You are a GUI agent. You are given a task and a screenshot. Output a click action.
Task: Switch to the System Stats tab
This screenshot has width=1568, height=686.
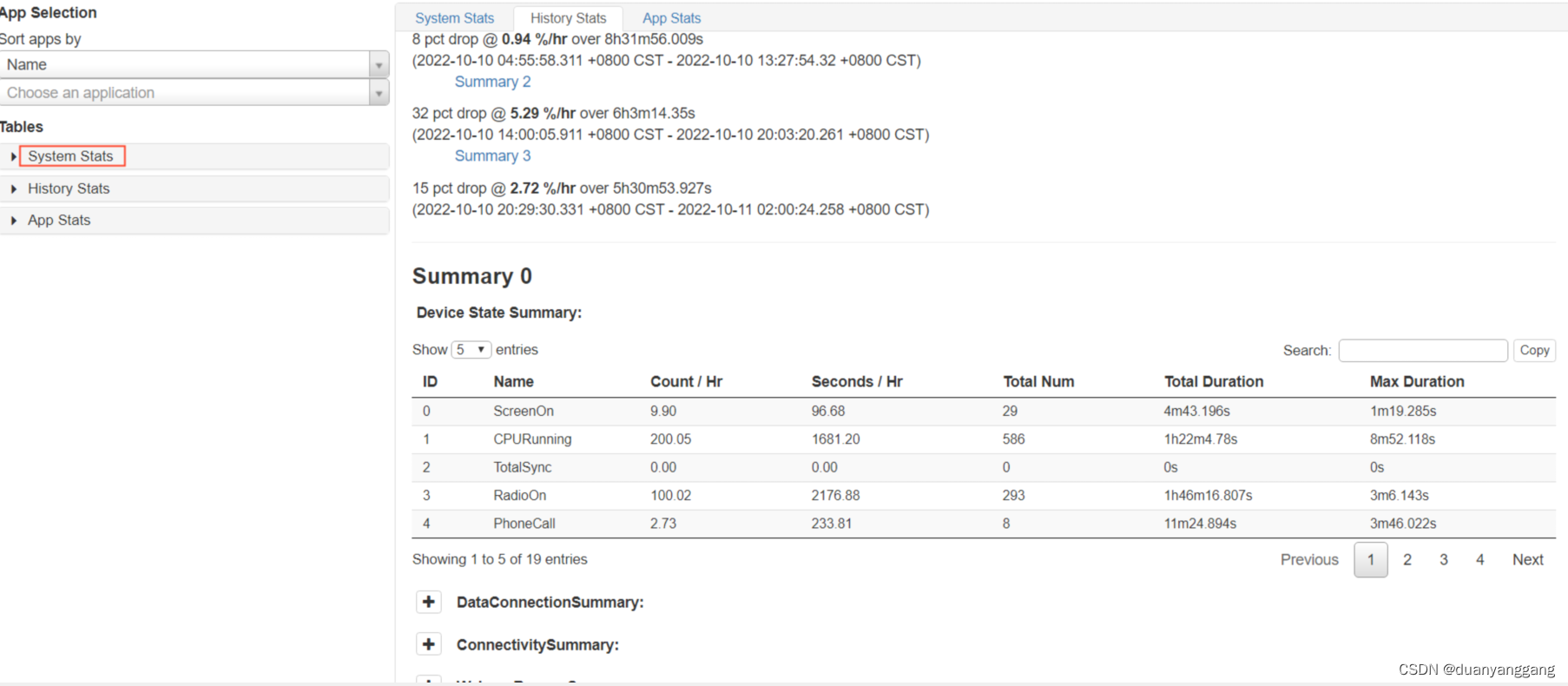(x=454, y=18)
